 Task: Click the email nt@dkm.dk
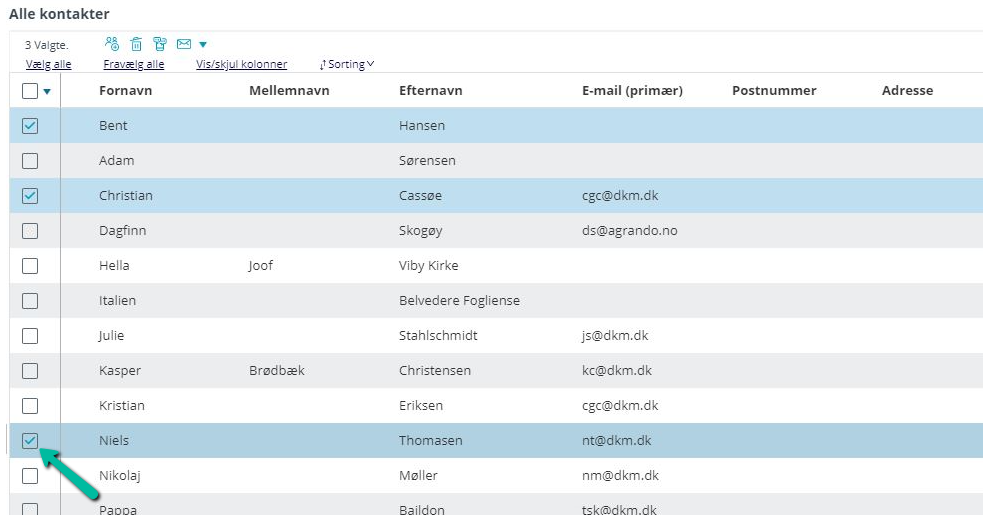pos(616,440)
